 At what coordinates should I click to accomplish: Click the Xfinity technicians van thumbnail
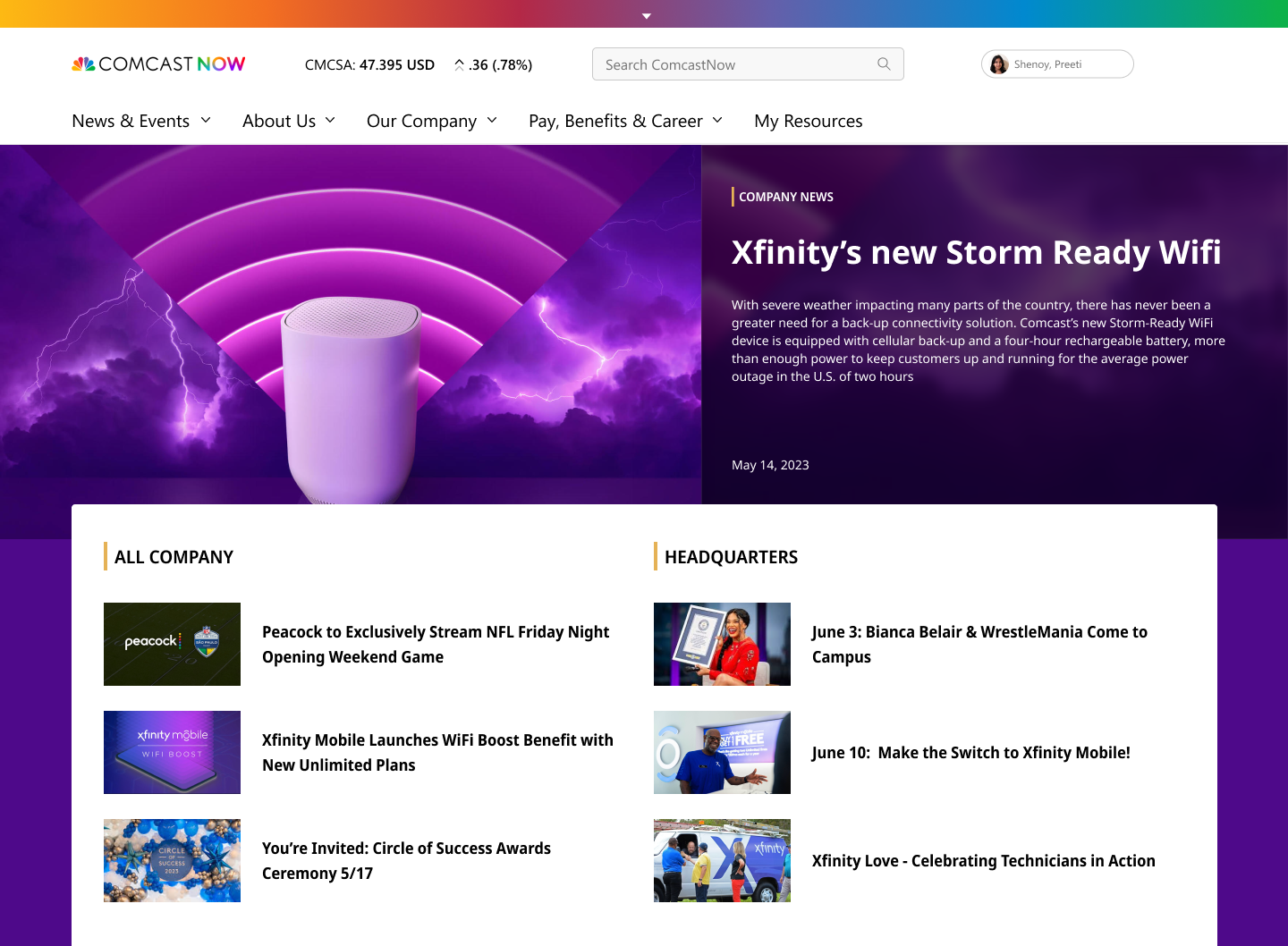722,860
